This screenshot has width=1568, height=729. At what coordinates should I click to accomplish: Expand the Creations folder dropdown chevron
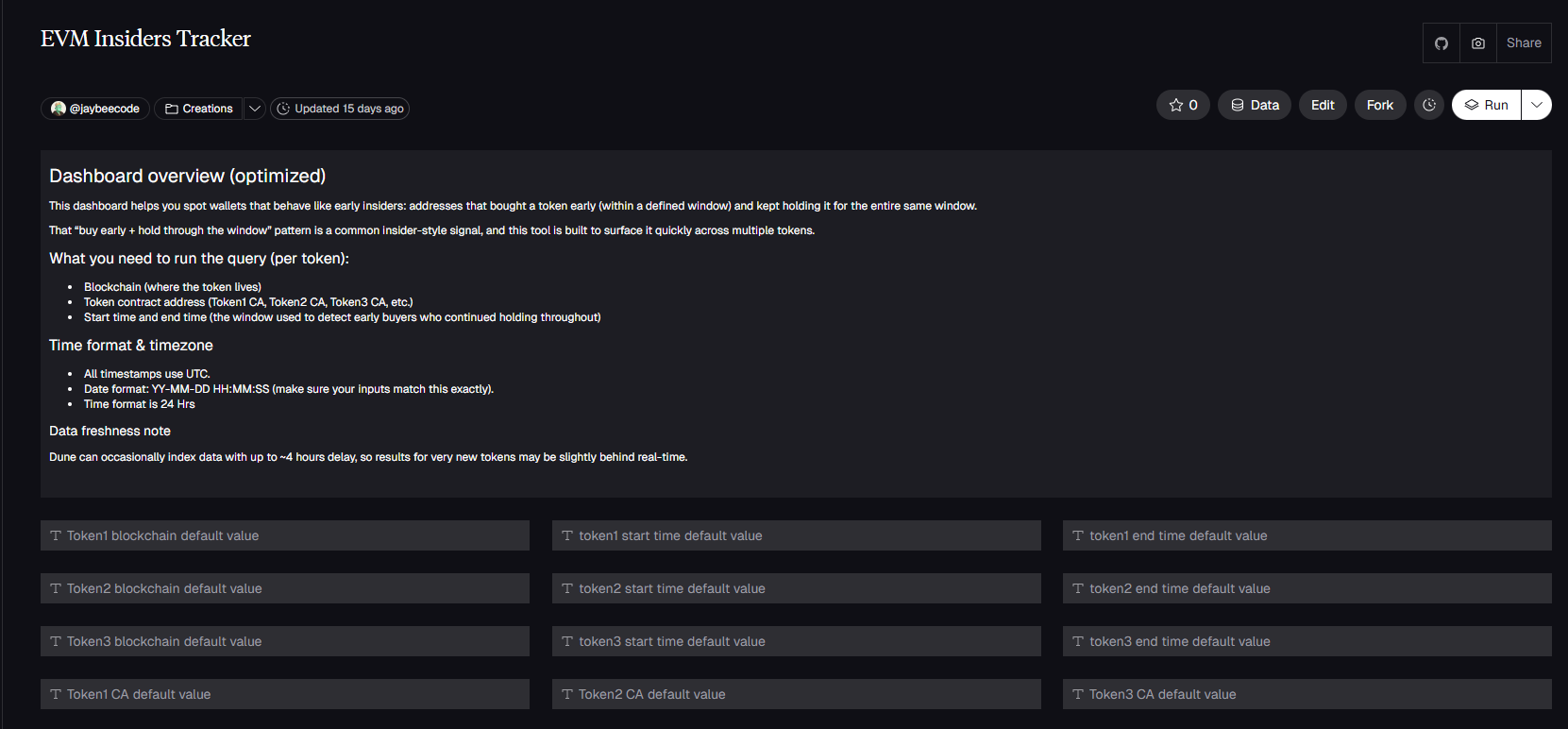coord(255,109)
